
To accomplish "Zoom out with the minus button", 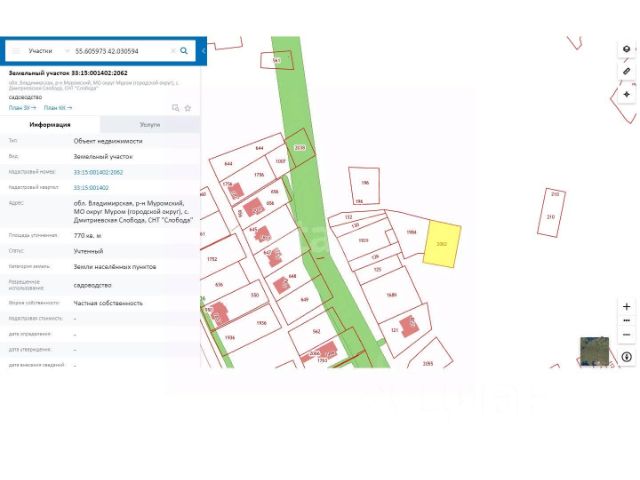I will pyautogui.click(x=627, y=335).
